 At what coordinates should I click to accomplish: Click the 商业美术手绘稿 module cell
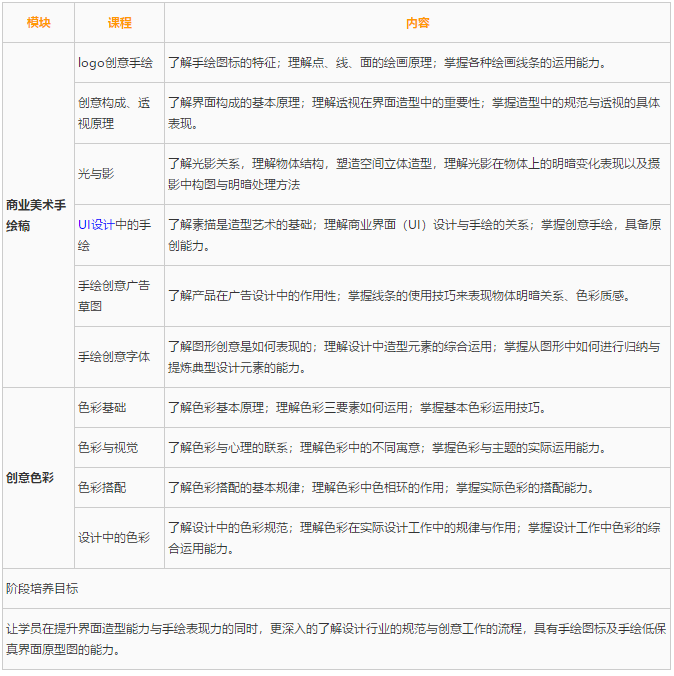click(39, 215)
